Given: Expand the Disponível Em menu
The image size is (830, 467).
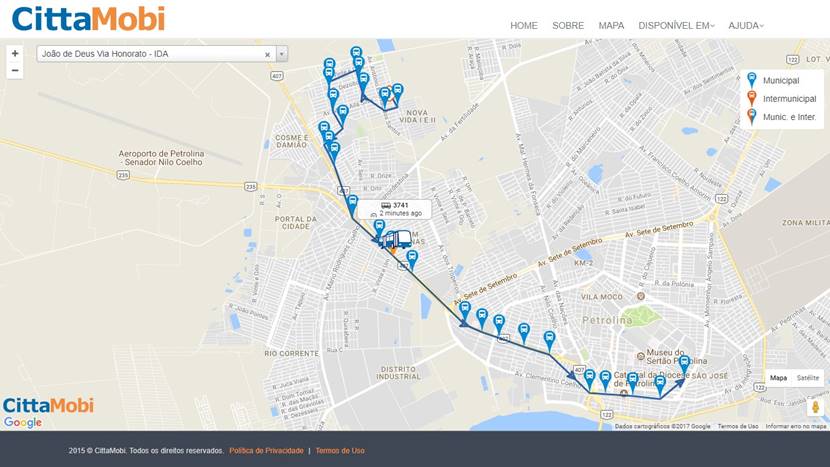Looking at the screenshot, I should (x=676, y=25).
